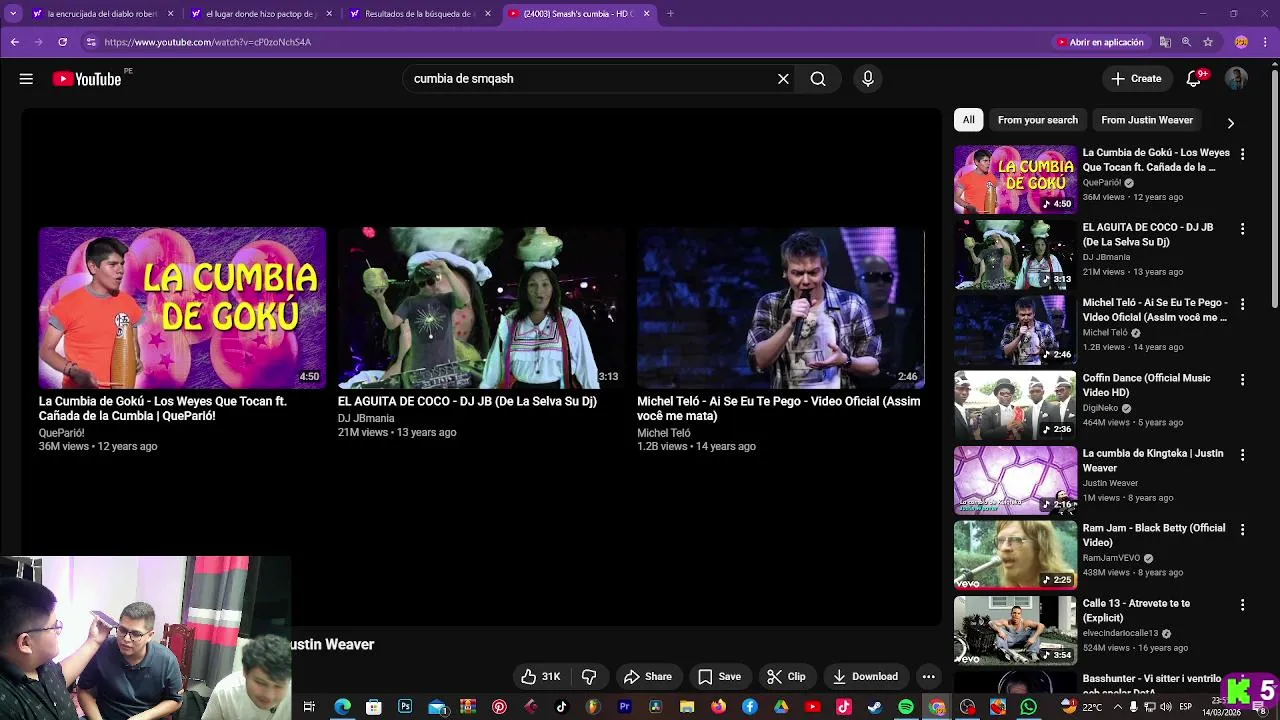Open La cumbia de Kingteka sidebar thumbnail
Screen dimensions: 1280x720
tap(1015, 480)
